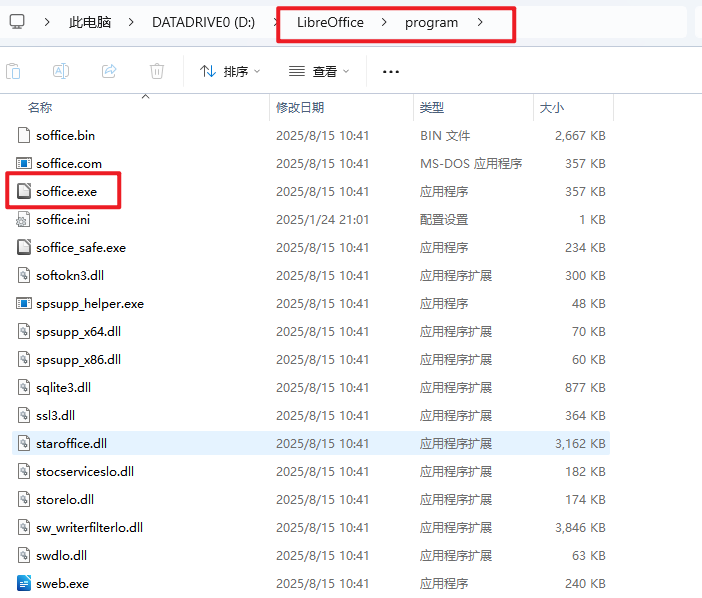The width and height of the screenshot is (702, 598).
Task: Go to 此电脑 in the breadcrumb
Action: [x=90, y=22]
